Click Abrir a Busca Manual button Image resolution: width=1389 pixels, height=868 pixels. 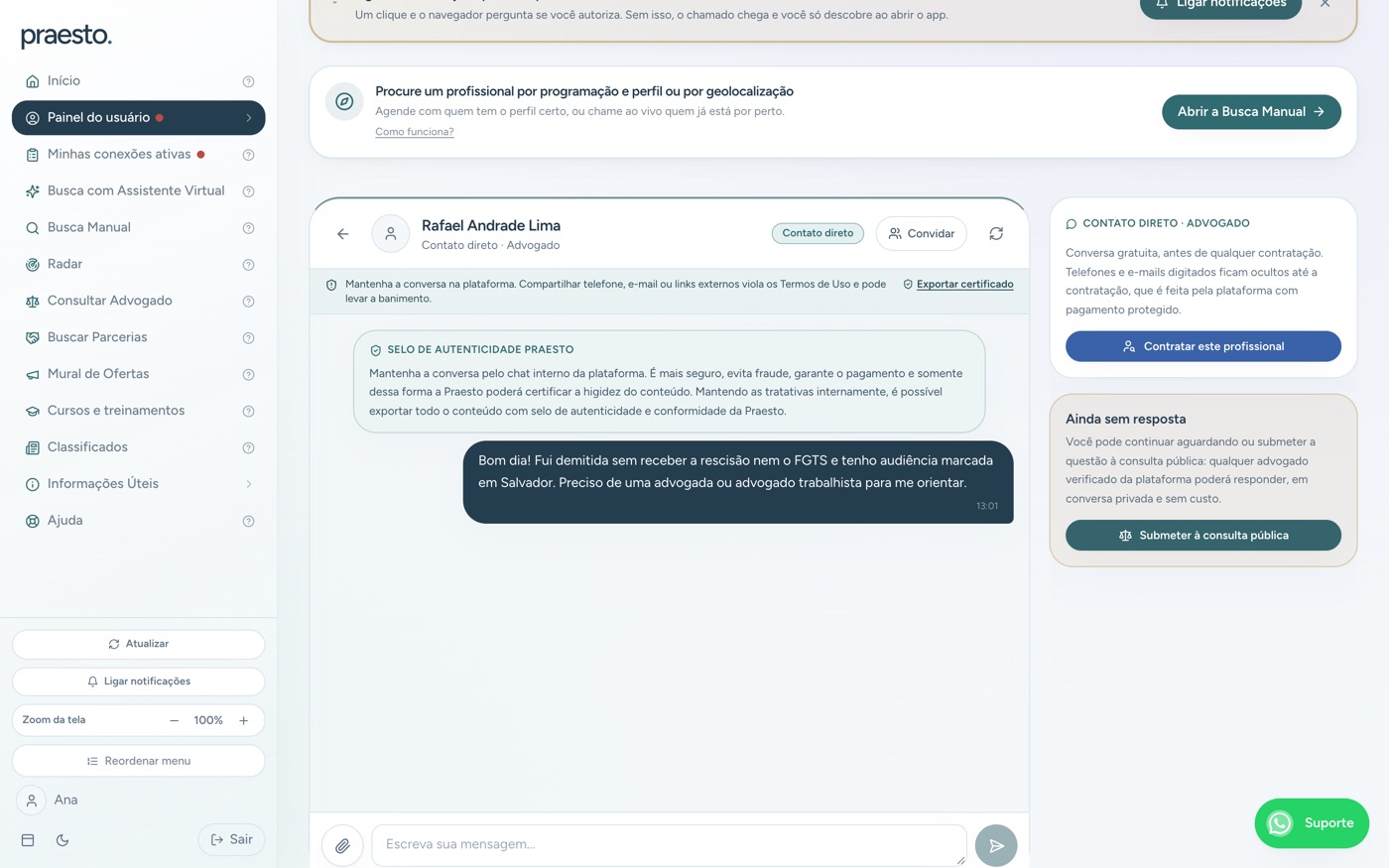pyautogui.click(x=1251, y=112)
